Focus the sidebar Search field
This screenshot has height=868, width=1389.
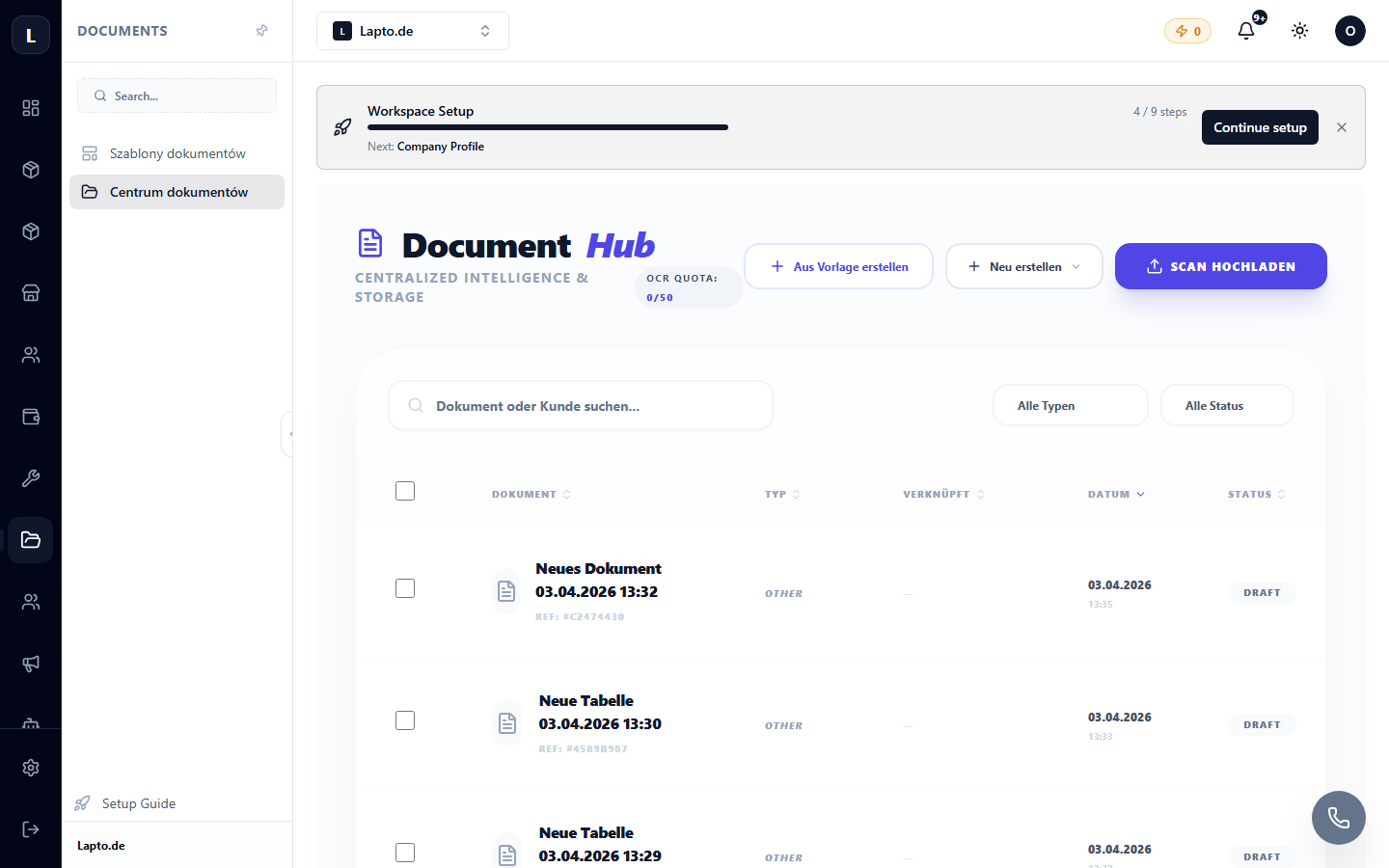pos(177,95)
